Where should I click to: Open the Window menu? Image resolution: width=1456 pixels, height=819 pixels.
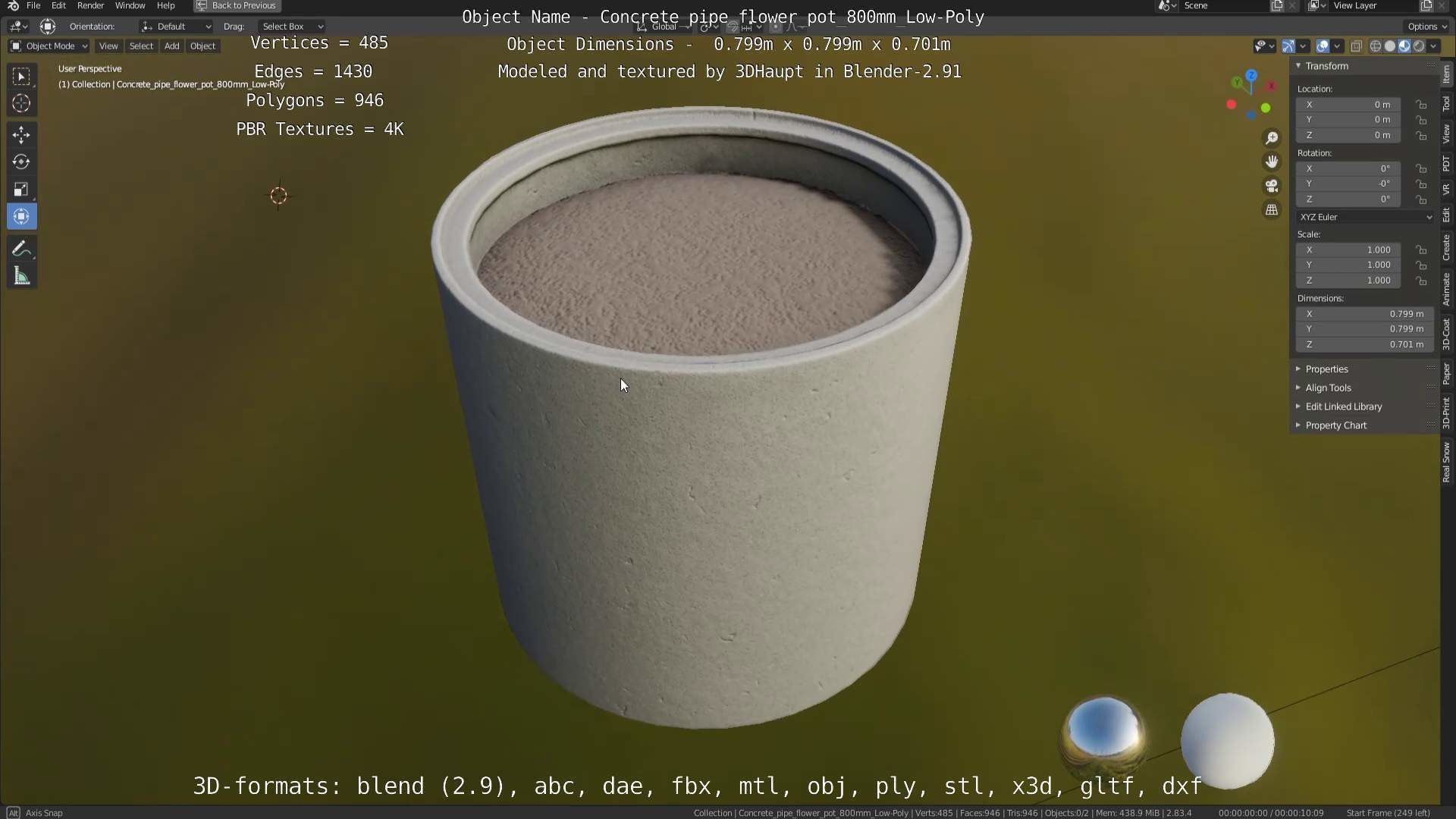(x=130, y=5)
